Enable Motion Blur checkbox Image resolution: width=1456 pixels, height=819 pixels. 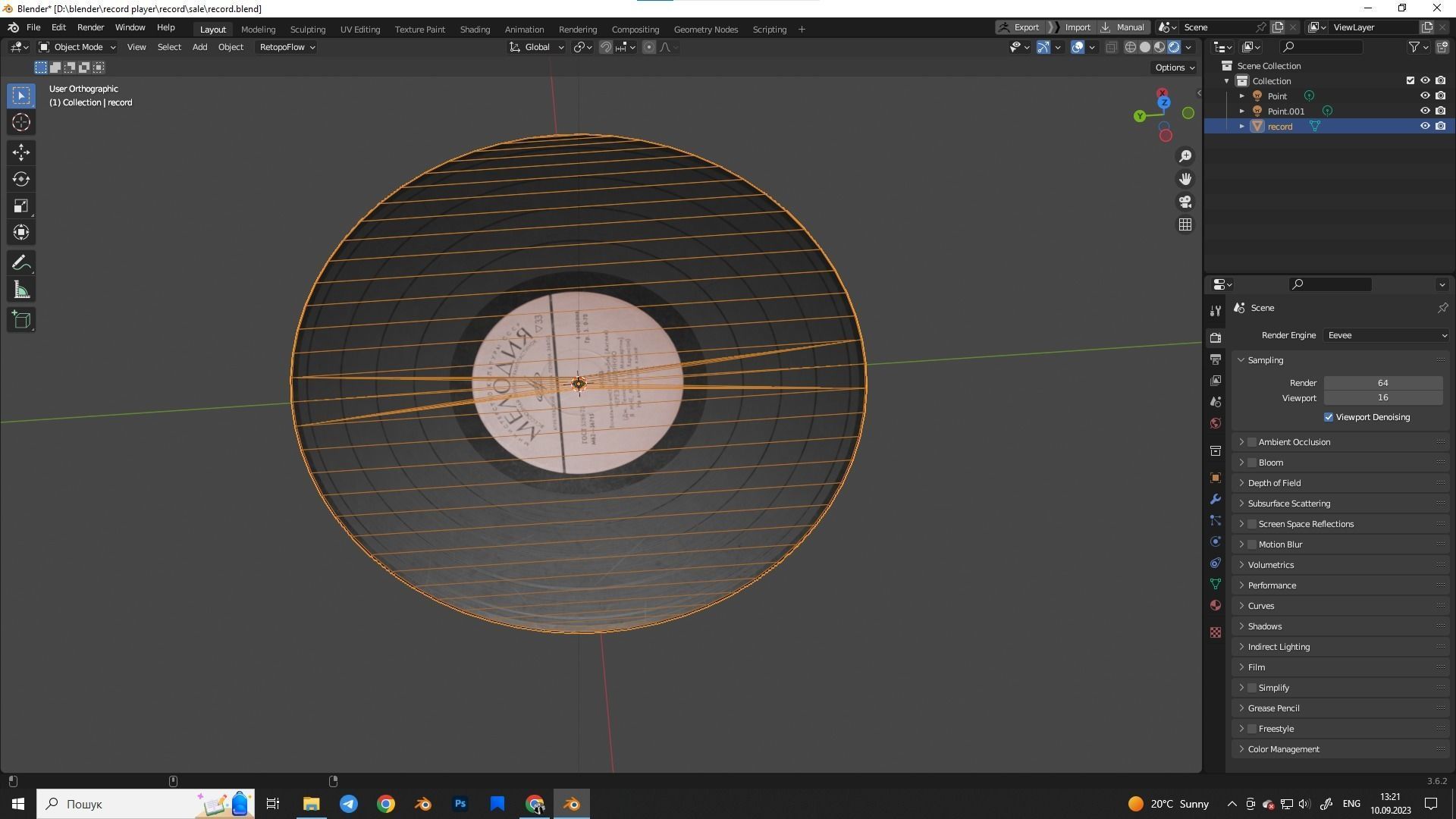click(1252, 544)
